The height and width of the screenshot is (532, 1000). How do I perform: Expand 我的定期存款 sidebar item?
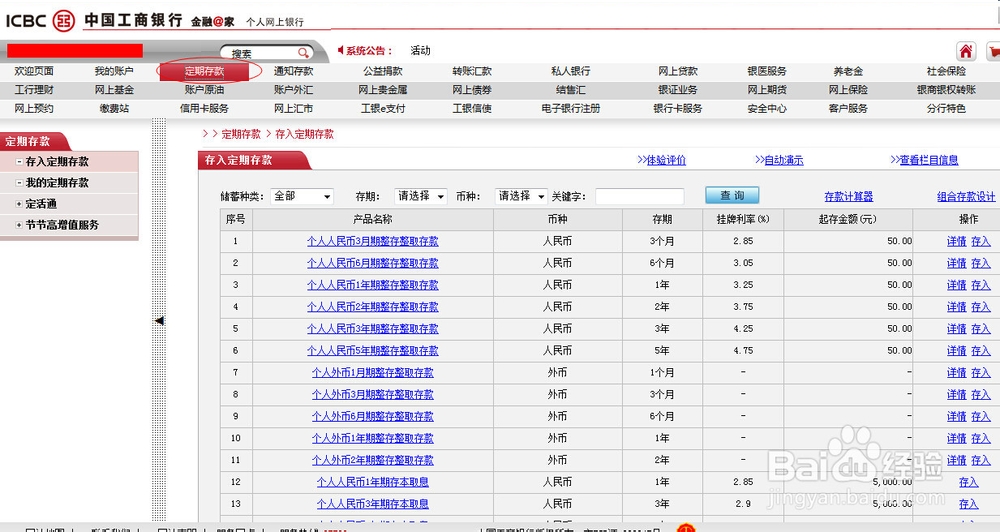19,183
